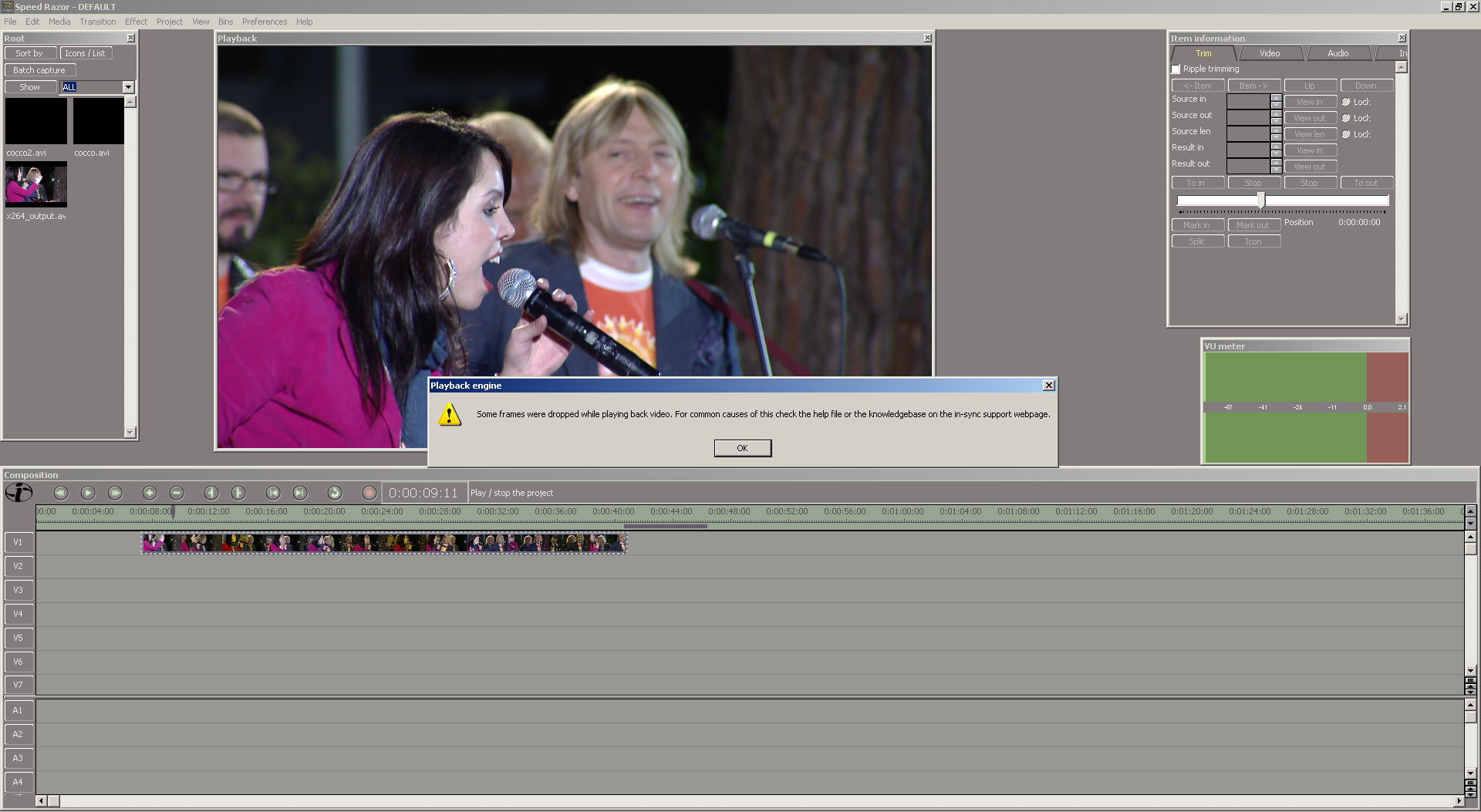Image resolution: width=1481 pixels, height=812 pixels.
Task: Close the Playback engine dialog
Action: click(1048, 386)
